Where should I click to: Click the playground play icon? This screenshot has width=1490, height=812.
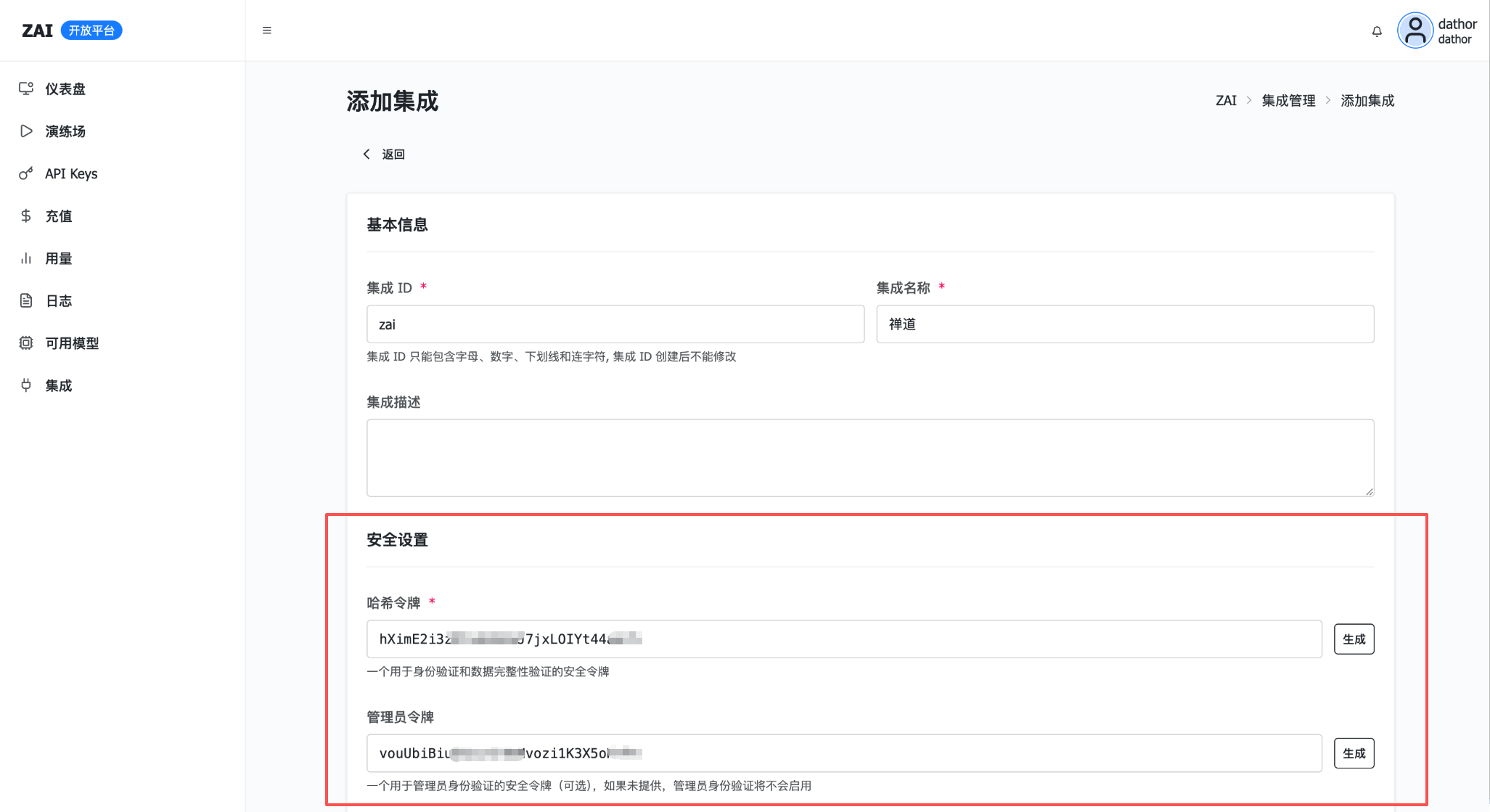26,131
